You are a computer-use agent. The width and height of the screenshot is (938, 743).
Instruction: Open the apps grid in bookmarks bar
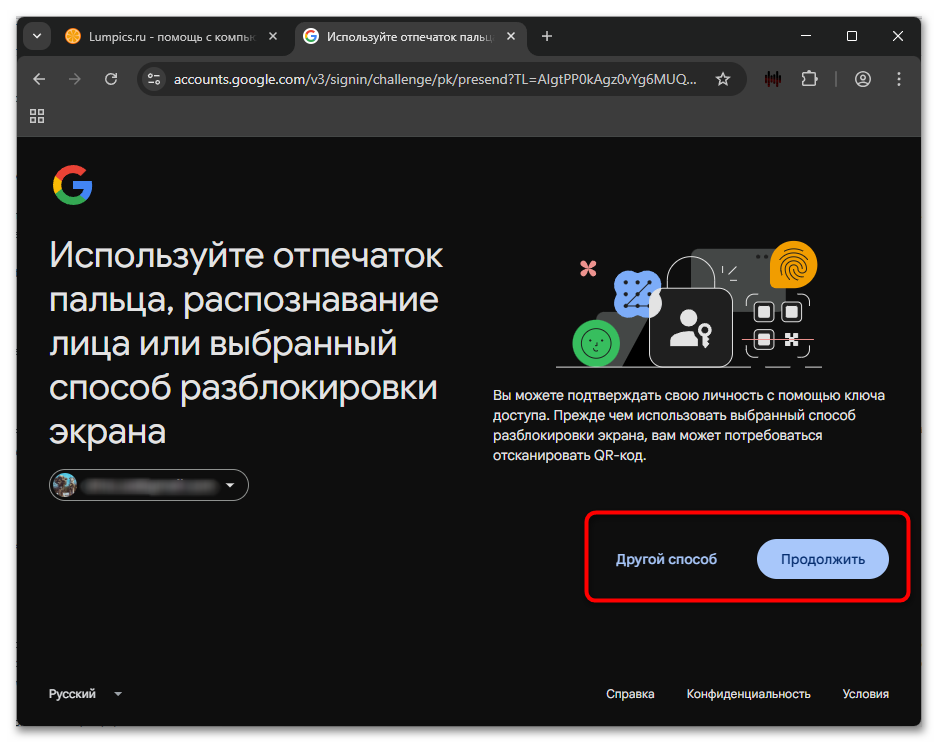coord(37,116)
